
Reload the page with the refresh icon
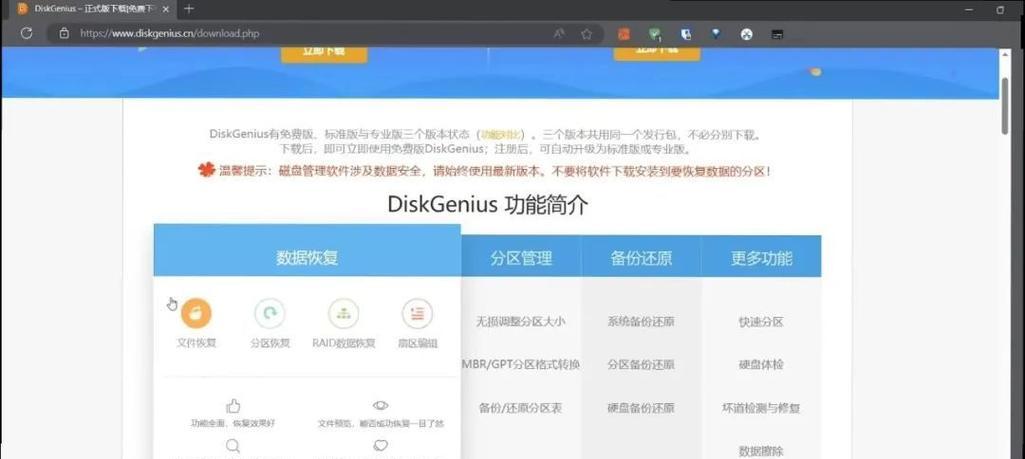[26, 33]
